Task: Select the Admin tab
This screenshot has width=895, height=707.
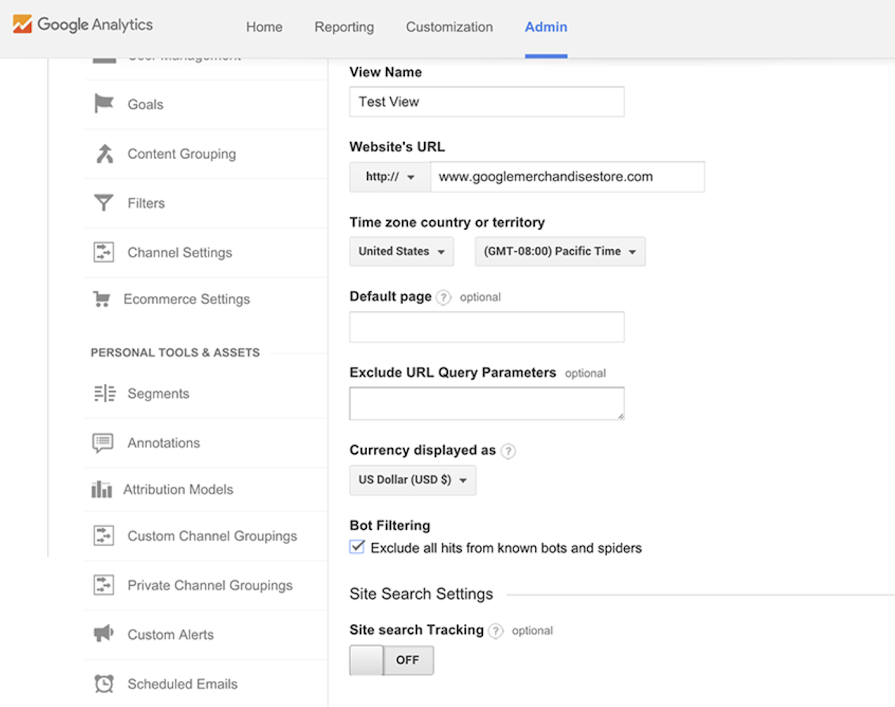Action: tap(546, 27)
